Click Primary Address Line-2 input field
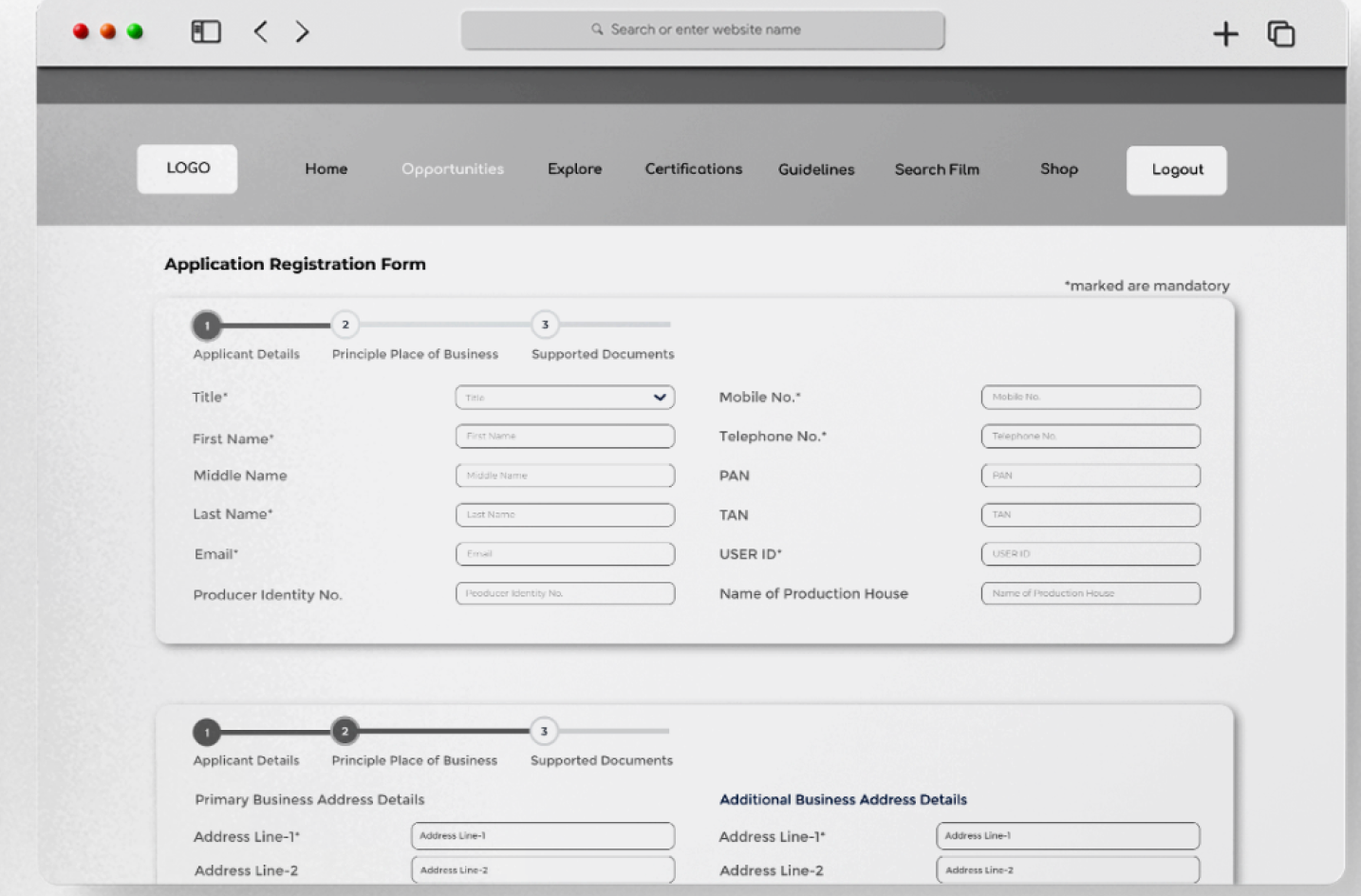 point(543,869)
